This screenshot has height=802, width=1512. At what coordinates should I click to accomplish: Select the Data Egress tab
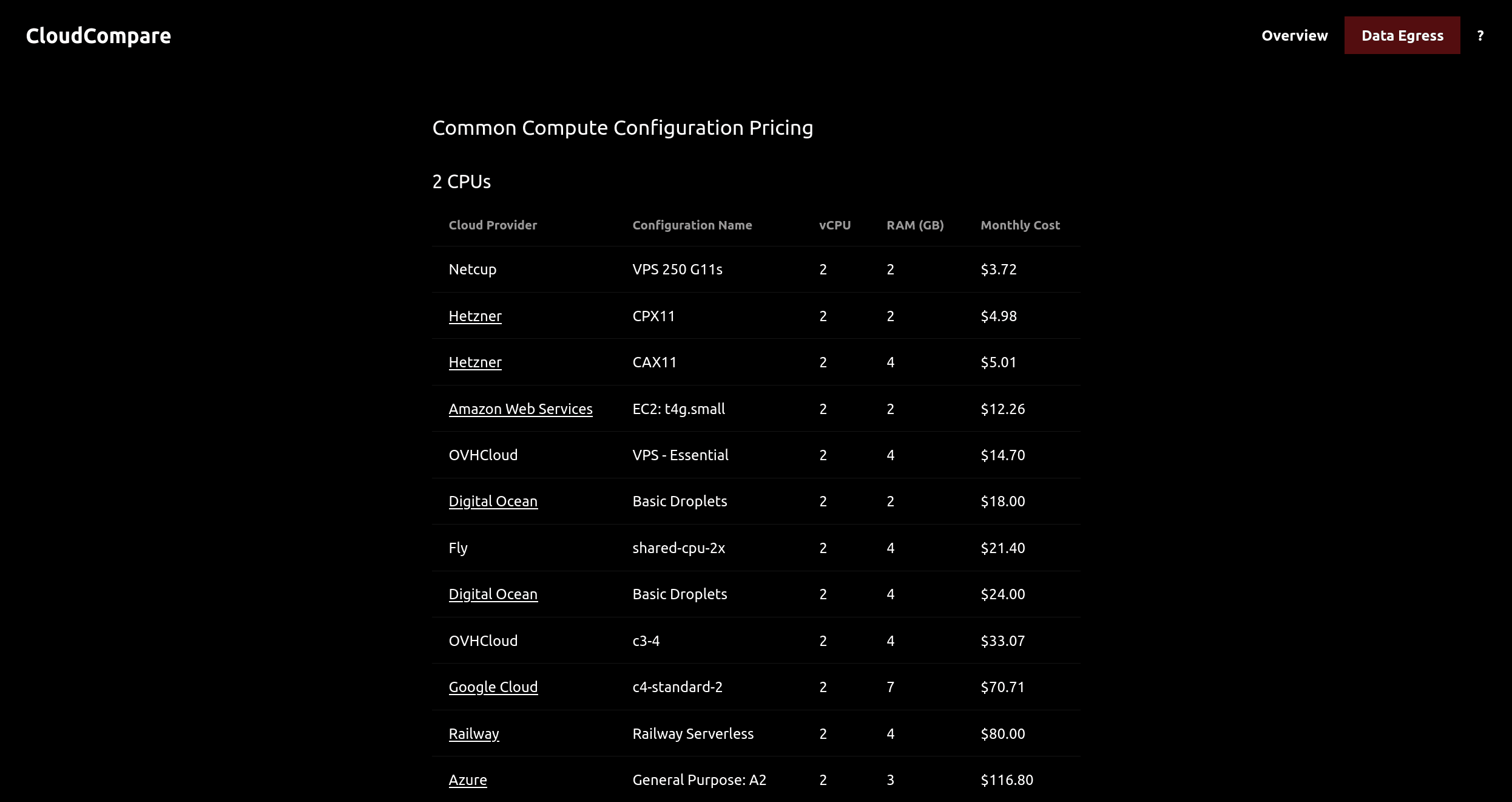[1402, 35]
